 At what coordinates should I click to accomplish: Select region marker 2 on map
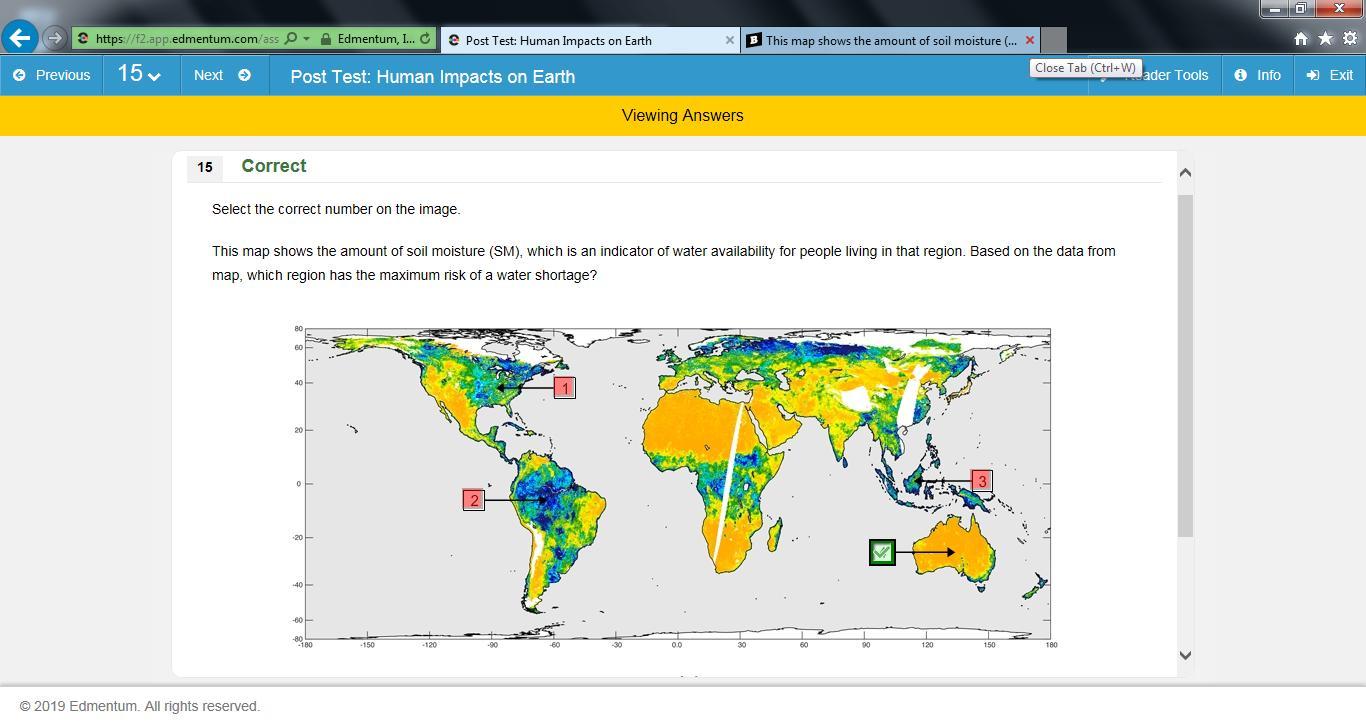click(x=474, y=500)
